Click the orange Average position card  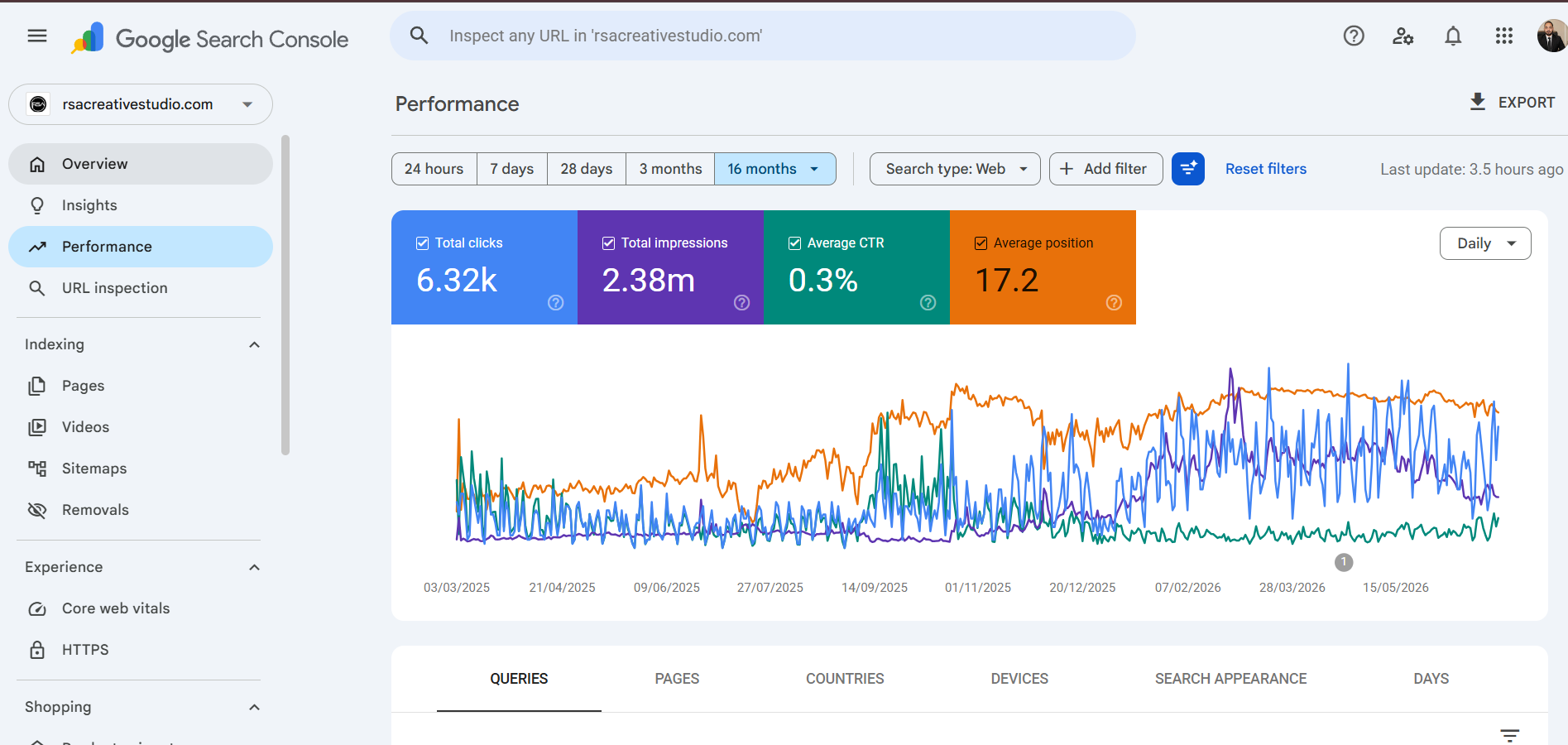tap(1043, 267)
